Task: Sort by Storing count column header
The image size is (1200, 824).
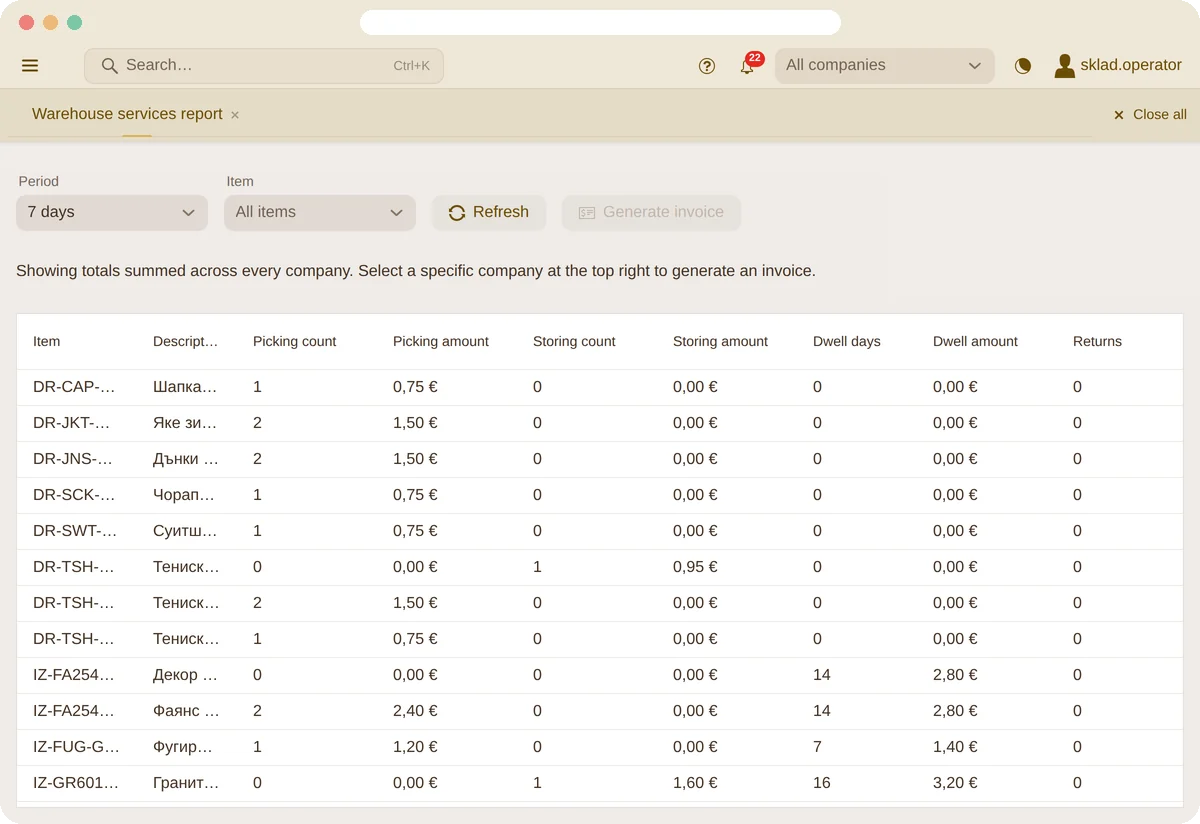Action: click(575, 342)
